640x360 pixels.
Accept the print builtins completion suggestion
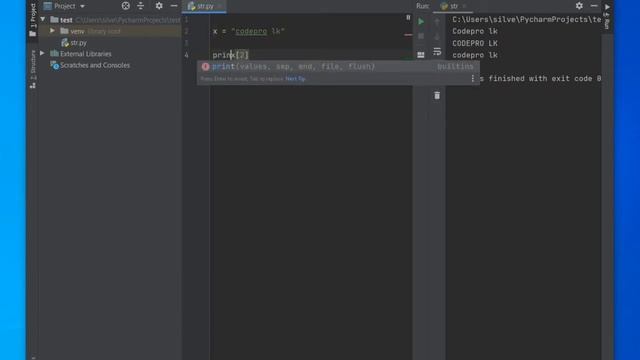(338, 67)
